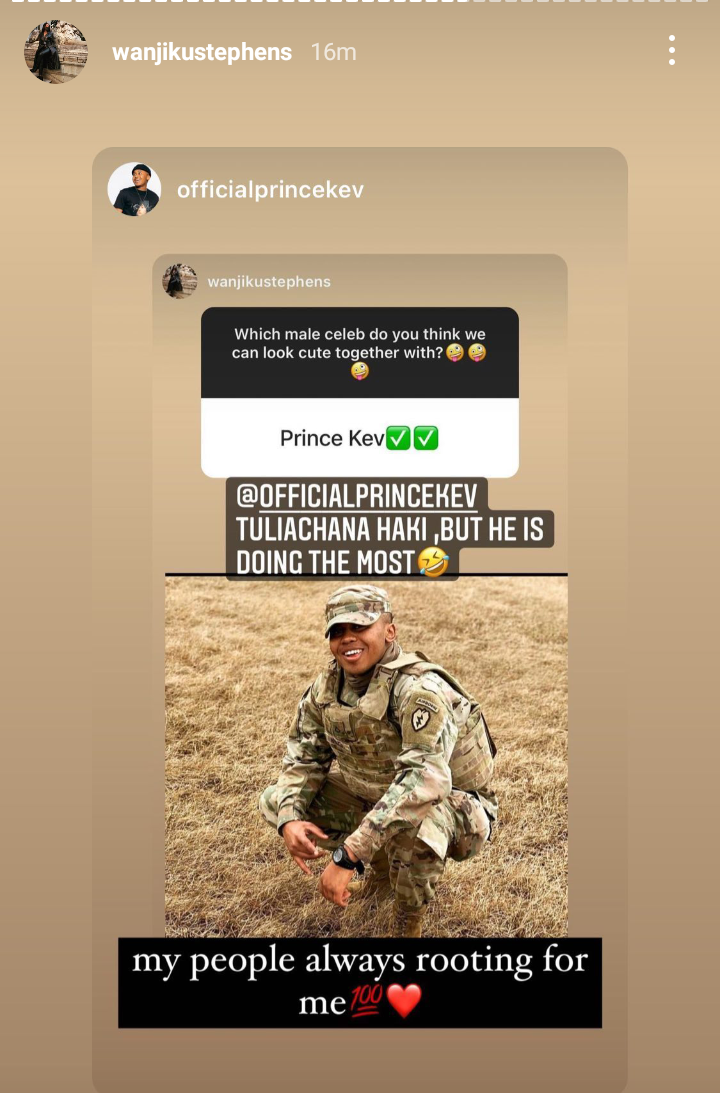720x1093 pixels.
Task: Tap the small wanjikustephens avatar in the nested story
Action: pyautogui.click(x=180, y=281)
